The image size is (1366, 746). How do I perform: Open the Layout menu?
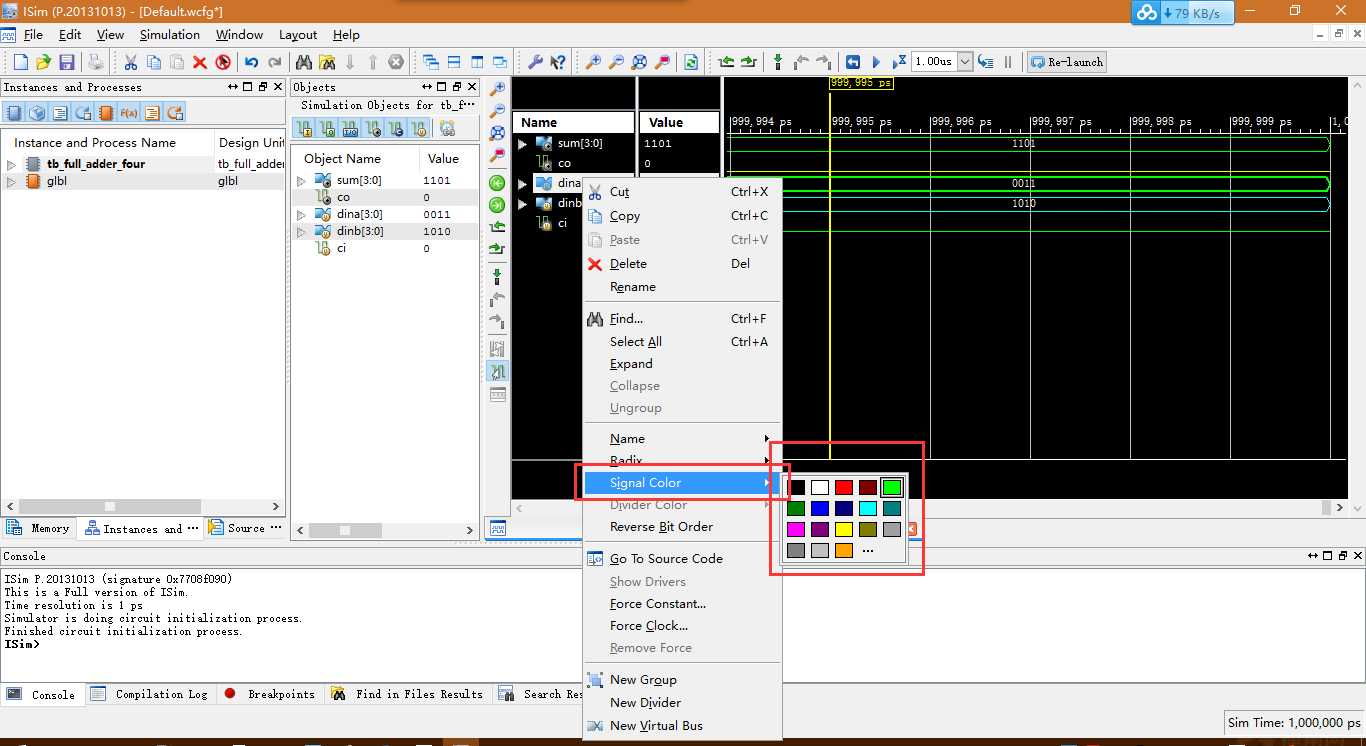[298, 34]
